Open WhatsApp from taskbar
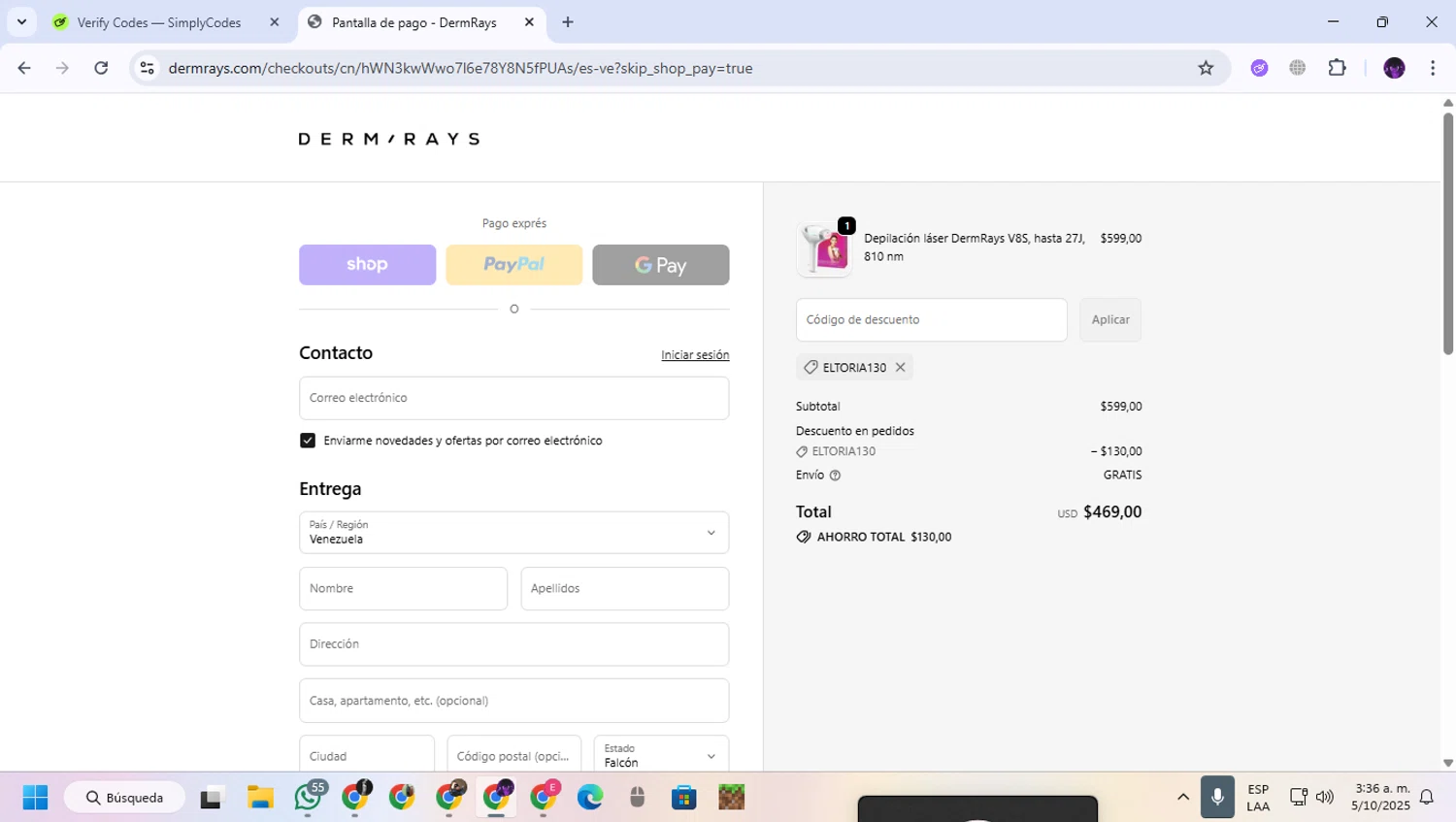The width and height of the screenshot is (1456, 822). click(x=308, y=798)
